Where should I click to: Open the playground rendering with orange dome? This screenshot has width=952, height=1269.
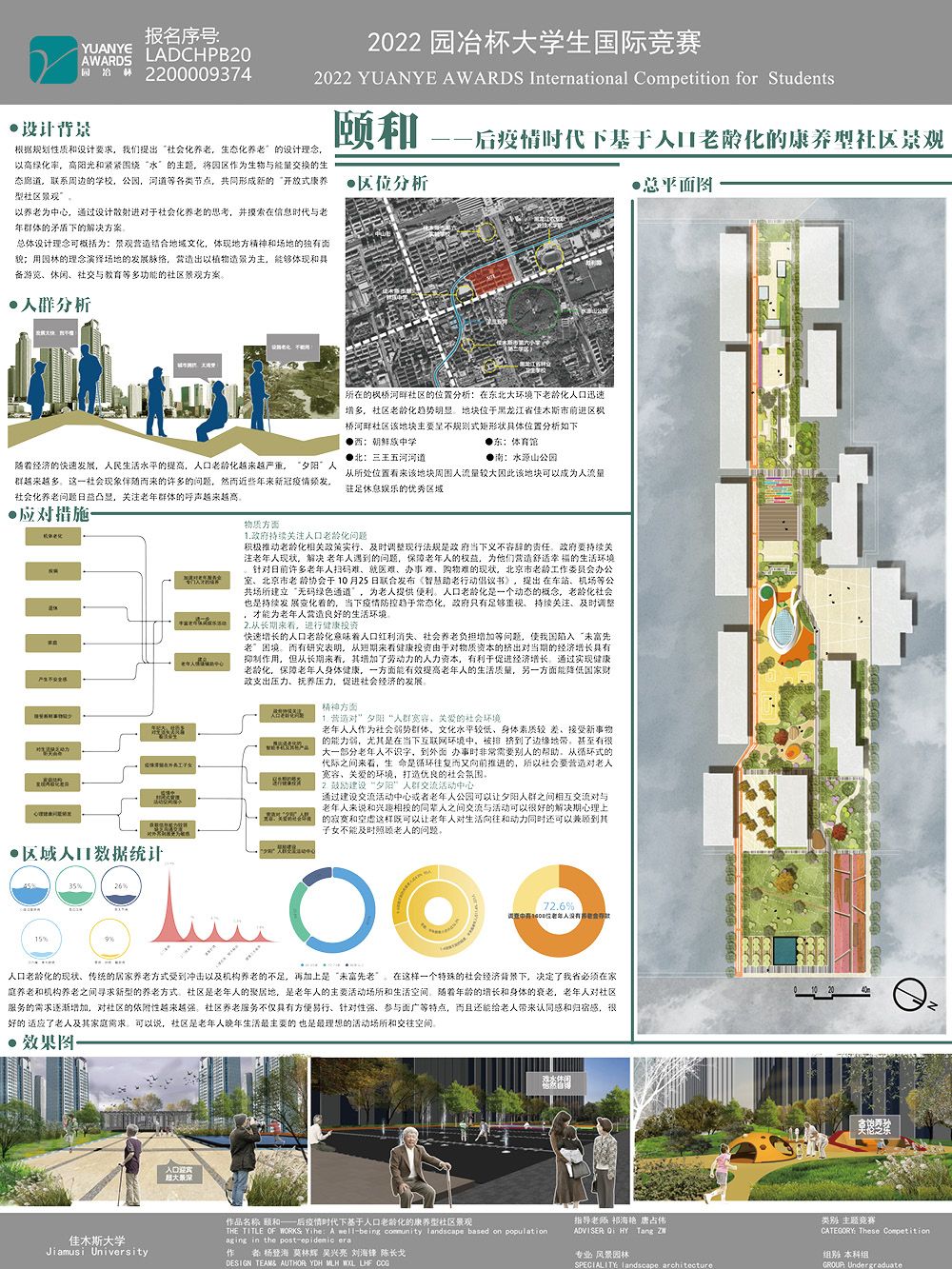coord(791,1131)
